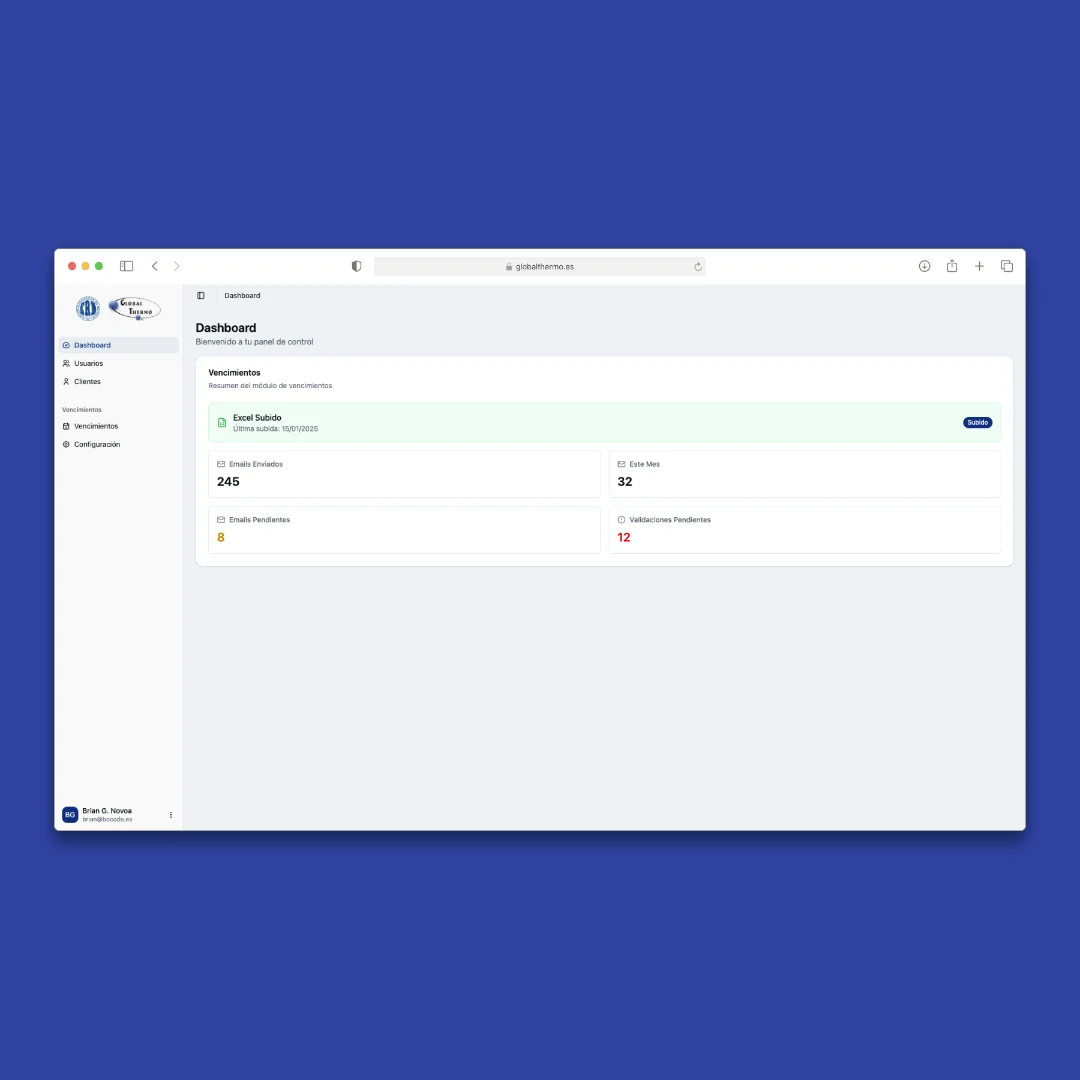Image resolution: width=1080 pixels, height=1080 pixels.
Task: Collapse the app sidebar panel toggle
Action: click(x=200, y=295)
